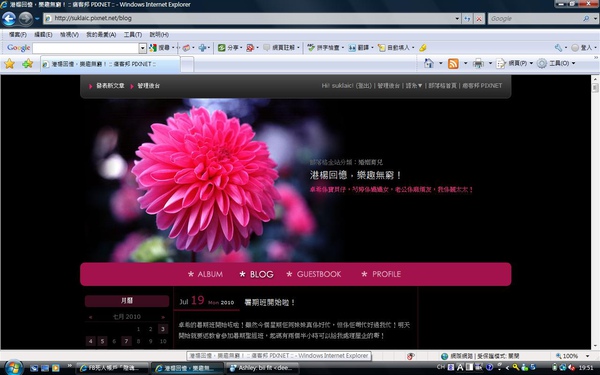This screenshot has width=600, height=375.
Task: Click the browser Forward arrow button
Action: click(26, 18)
